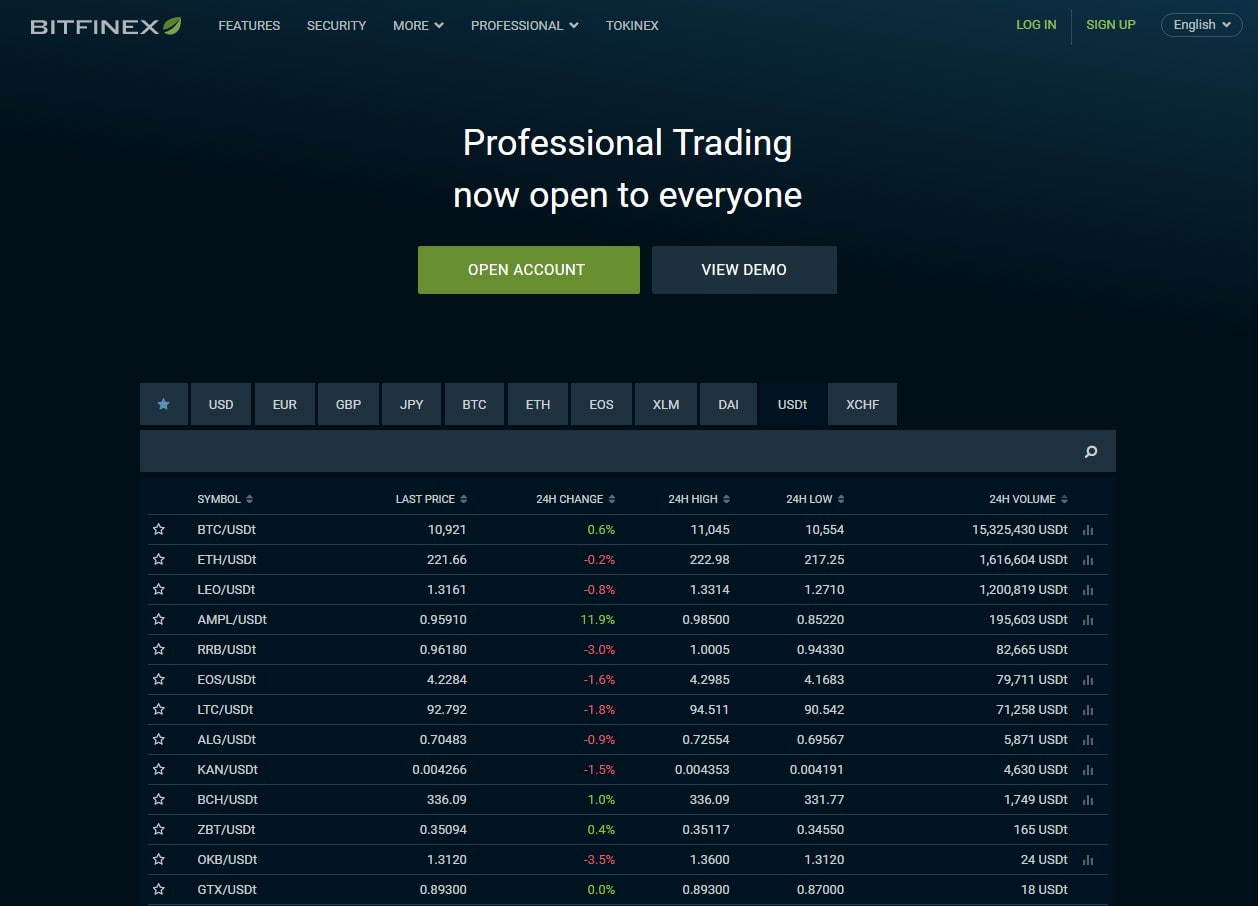
Task: Sort the table by LAST PRICE
Action: [430, 498]
